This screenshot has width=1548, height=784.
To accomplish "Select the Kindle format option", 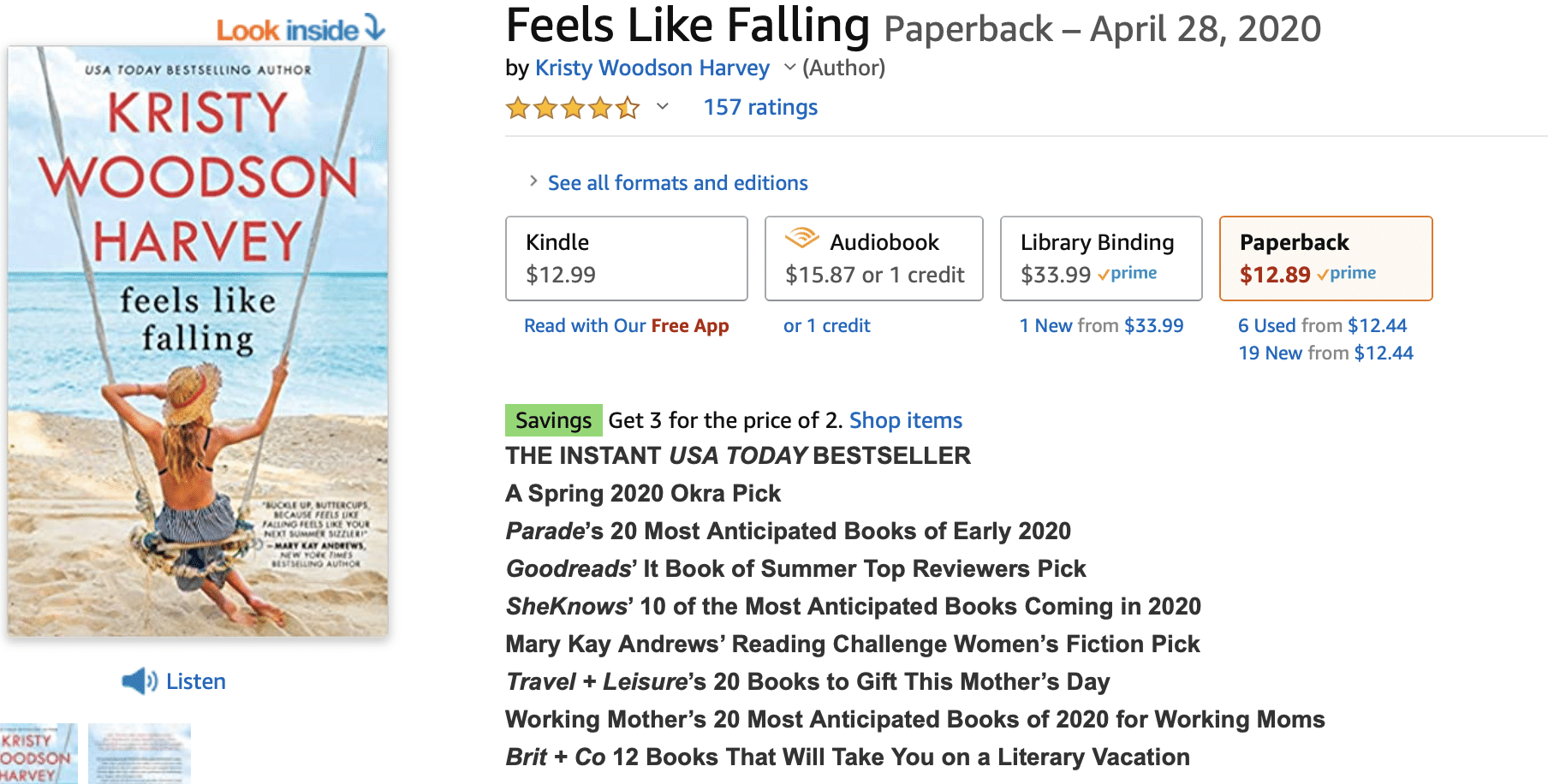I will (x=626, y=258).
